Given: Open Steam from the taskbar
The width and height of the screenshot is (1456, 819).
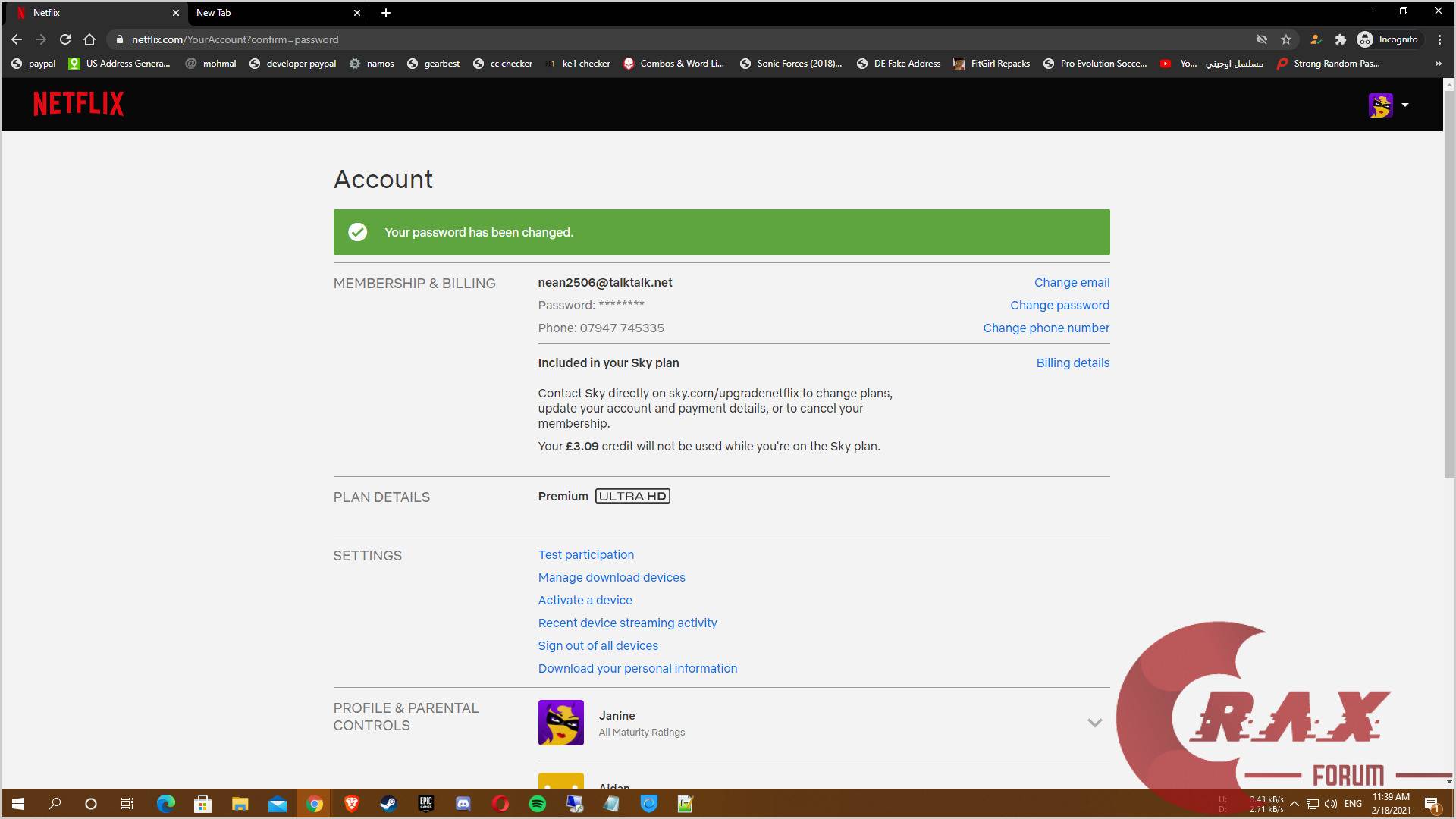Looking at the screenshot, I should coord(388,804).
